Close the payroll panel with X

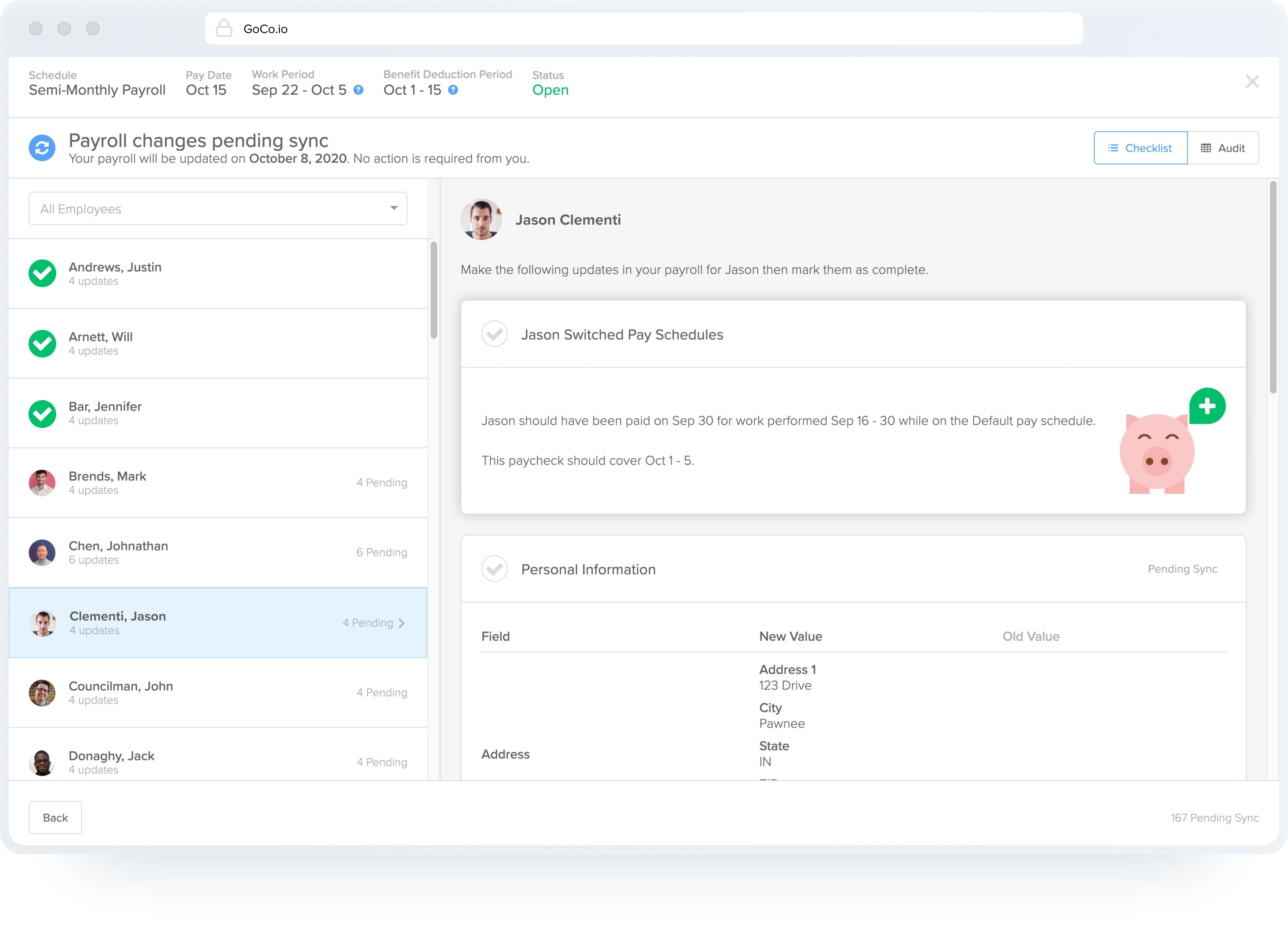[1252, 82]
